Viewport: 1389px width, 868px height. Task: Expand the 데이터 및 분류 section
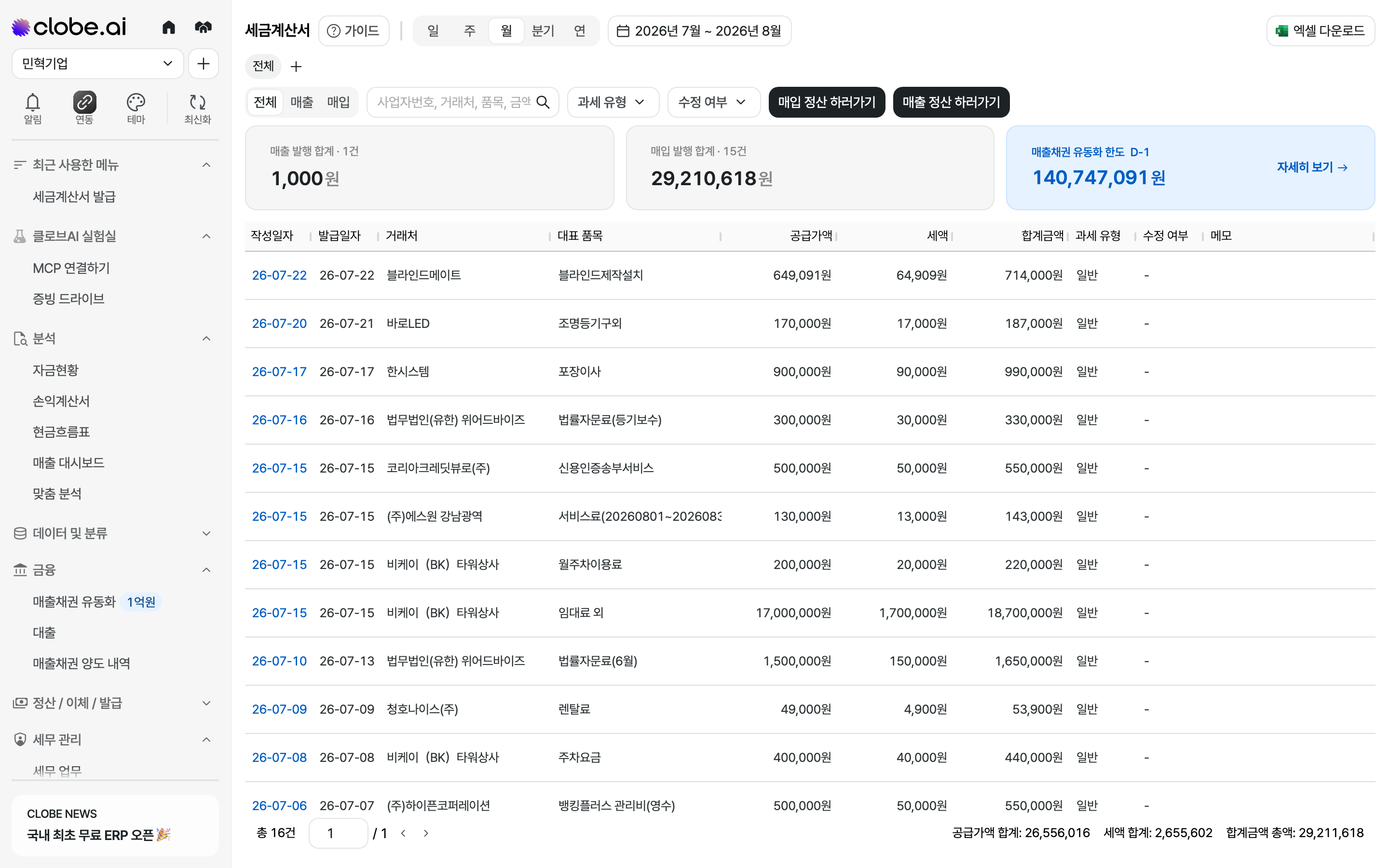(206, 533)
